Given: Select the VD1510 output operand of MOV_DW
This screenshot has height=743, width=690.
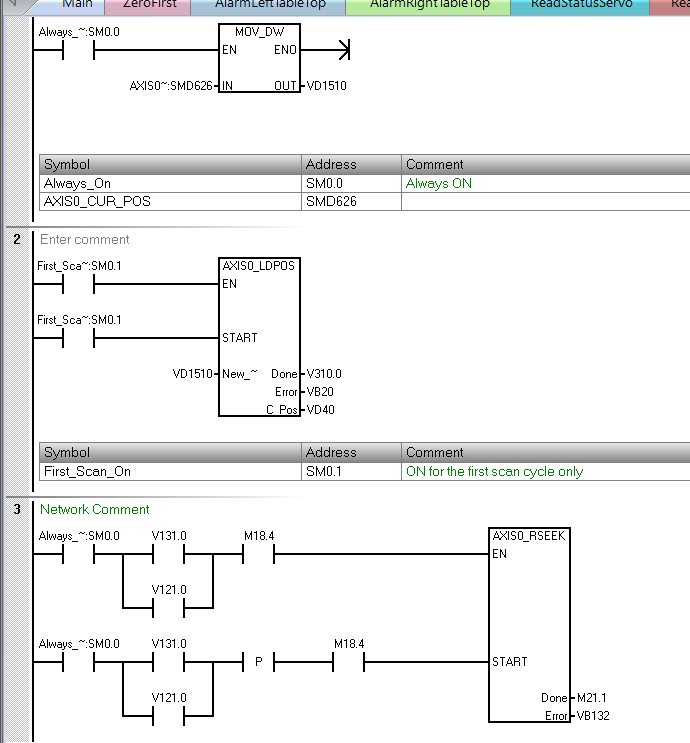Looking at the screenshot, I should tap(326, 86).
